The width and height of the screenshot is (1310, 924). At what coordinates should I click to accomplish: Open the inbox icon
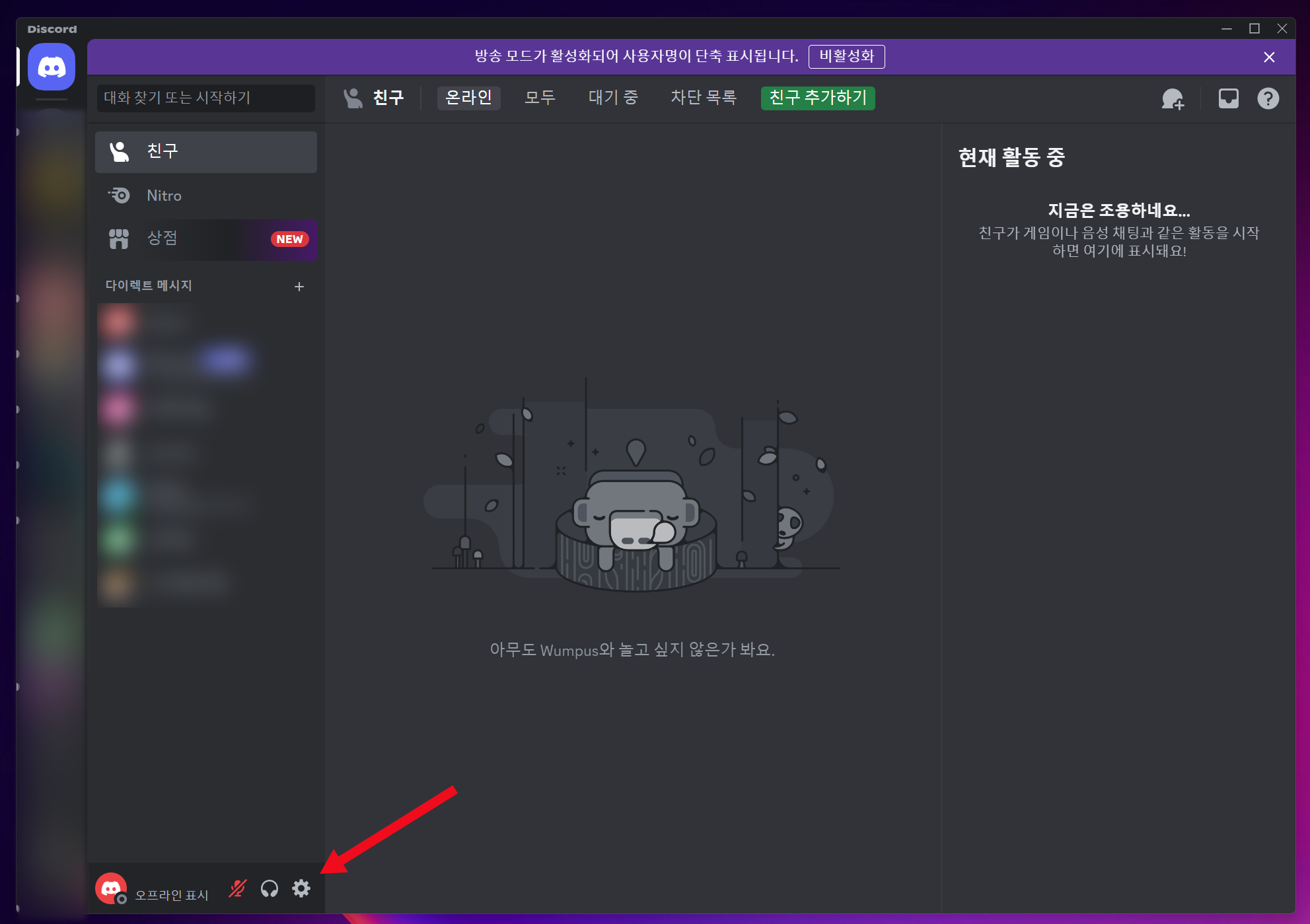tap(1228, 98)
